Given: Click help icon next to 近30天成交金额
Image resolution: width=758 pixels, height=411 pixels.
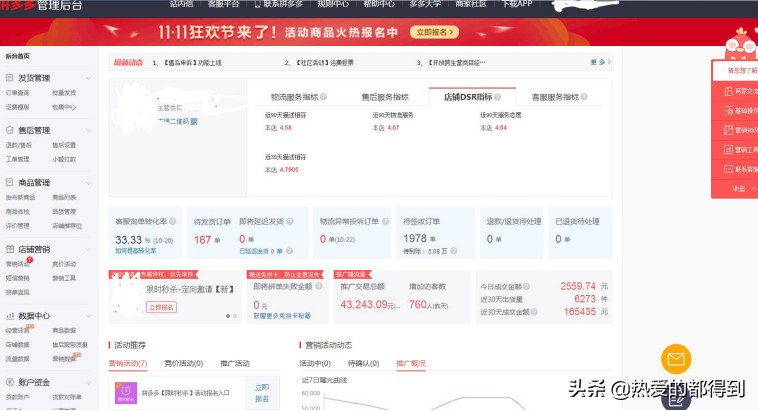Looking at the screenshot, I should coord(534,312).
